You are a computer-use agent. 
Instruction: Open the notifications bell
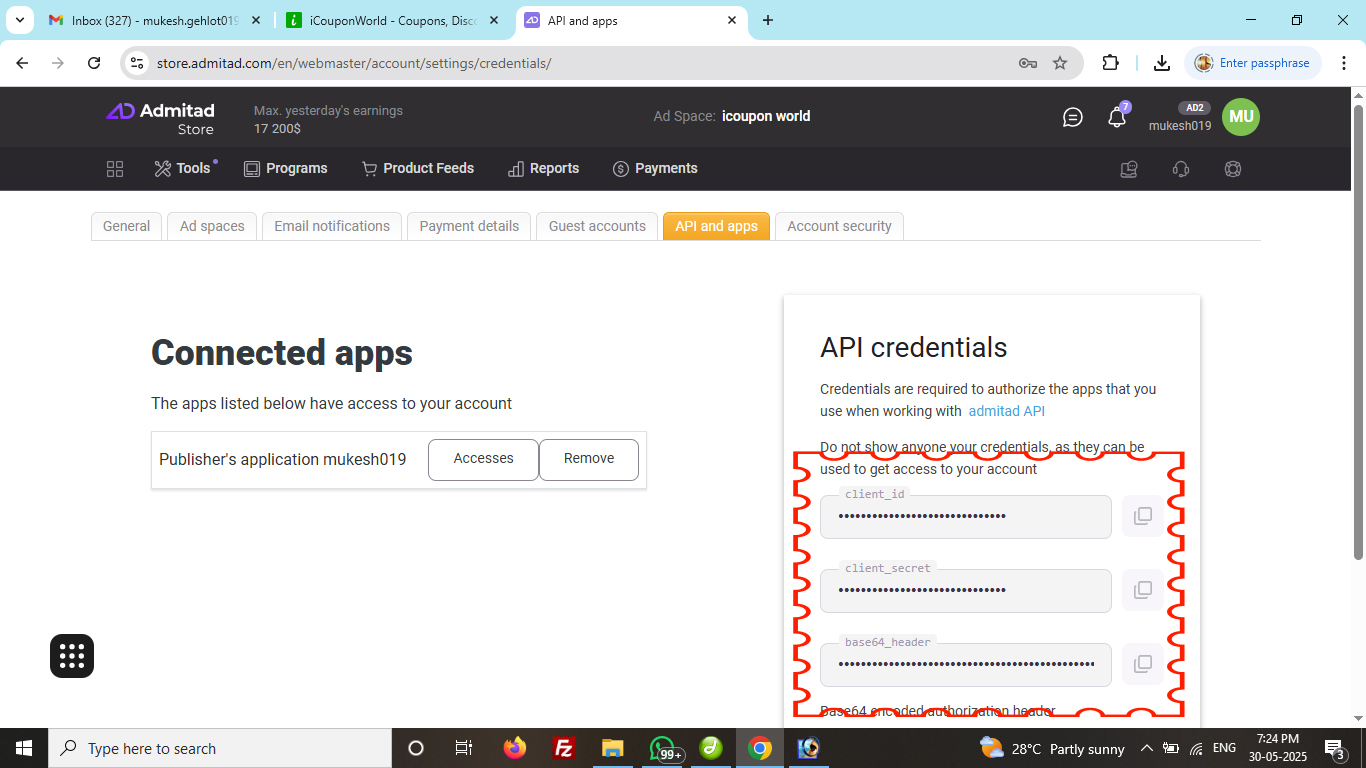tap(1117, 117)
